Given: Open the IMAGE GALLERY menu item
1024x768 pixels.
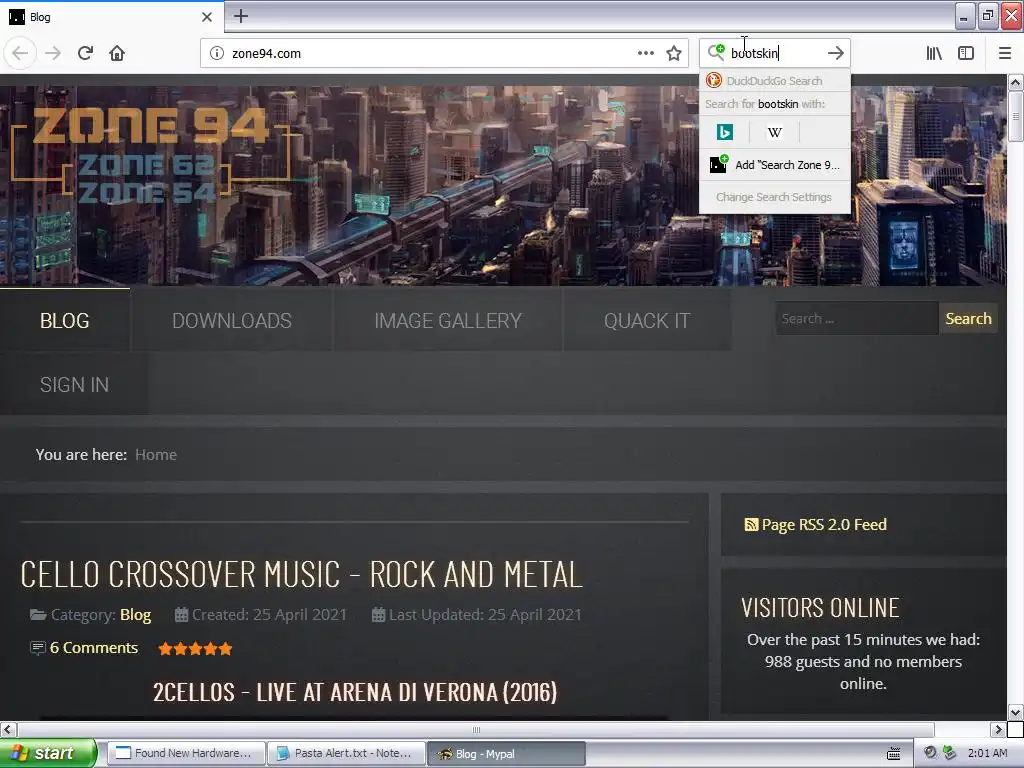Looking at the screenshot, I should pyautogui.click(x=448, y=321).
